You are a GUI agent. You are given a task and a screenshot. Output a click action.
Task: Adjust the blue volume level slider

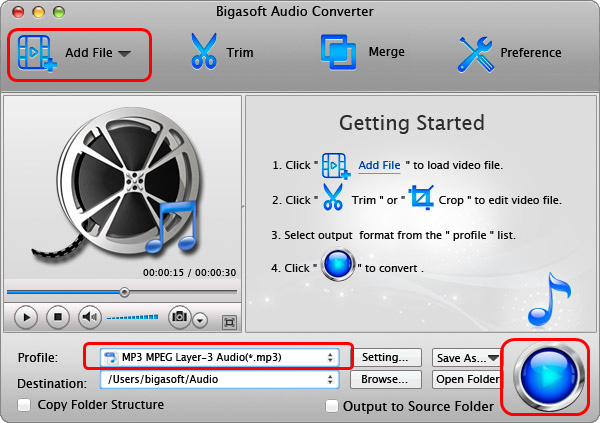coord(132,317)
